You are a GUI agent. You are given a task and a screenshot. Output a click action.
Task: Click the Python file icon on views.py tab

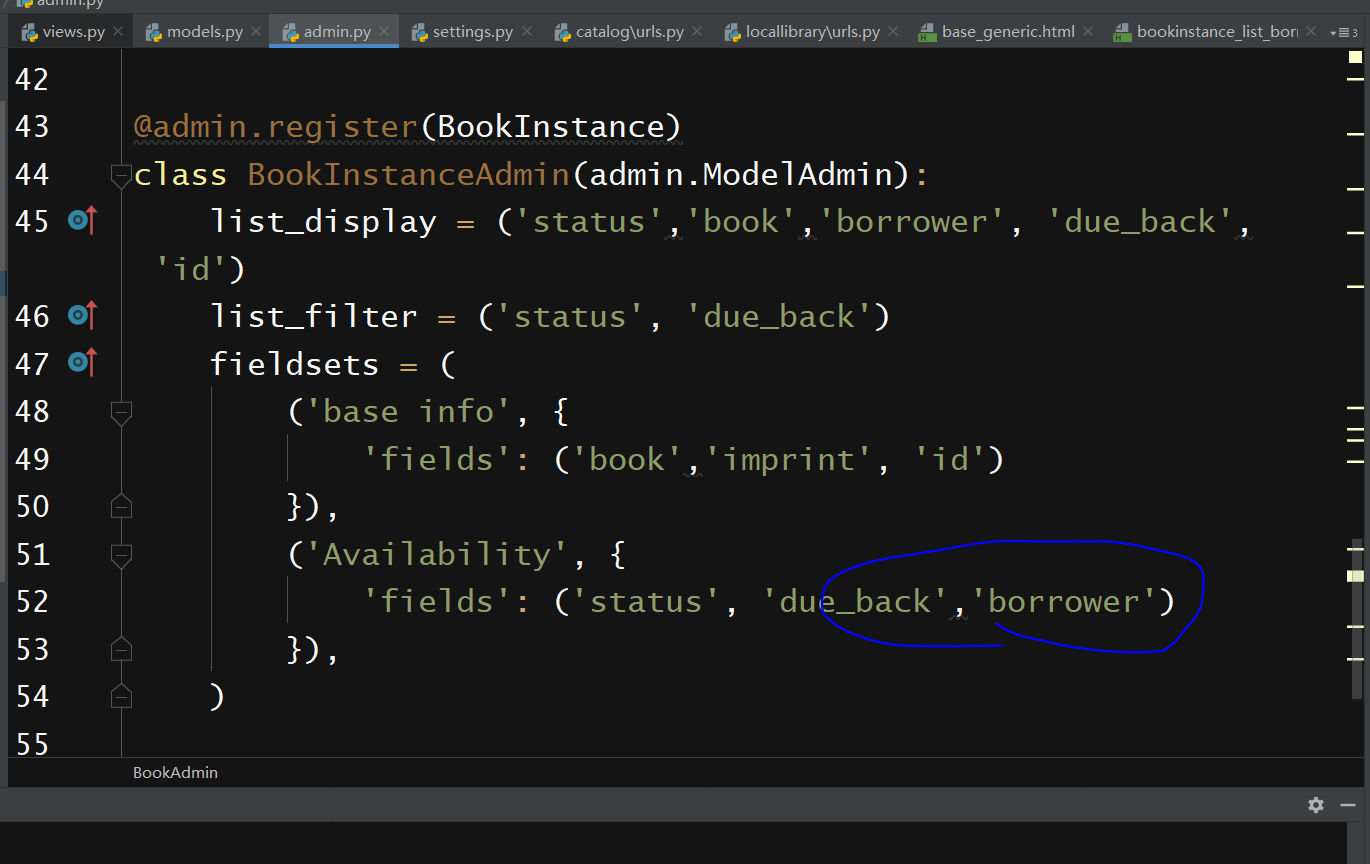pyautogui.click(x=29, y=32)
